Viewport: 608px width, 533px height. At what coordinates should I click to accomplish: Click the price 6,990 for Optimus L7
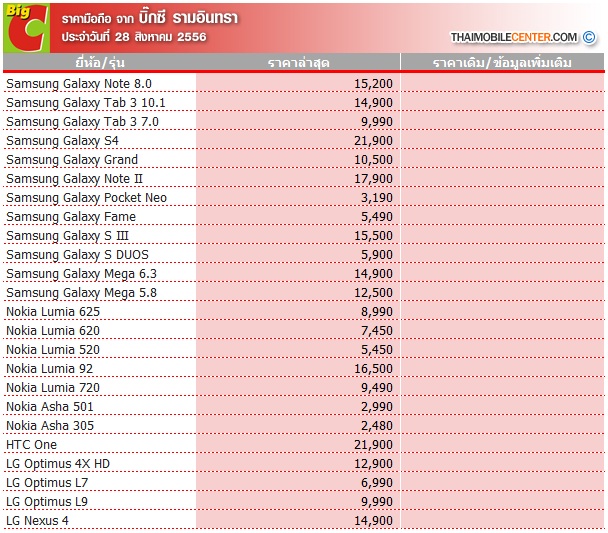pos(377,483)
